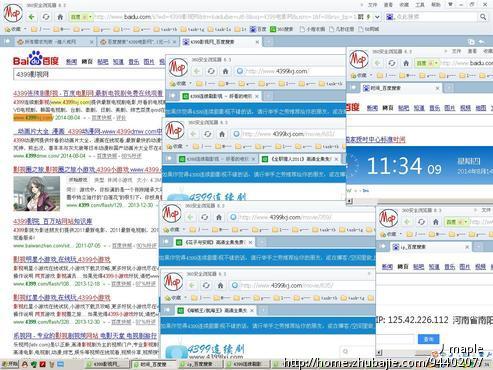Reload page in the 时间 Baidu window
Image resolution: width=493 pixels, height=370 pixels.
pyautogui.click(x=392, y=63)
